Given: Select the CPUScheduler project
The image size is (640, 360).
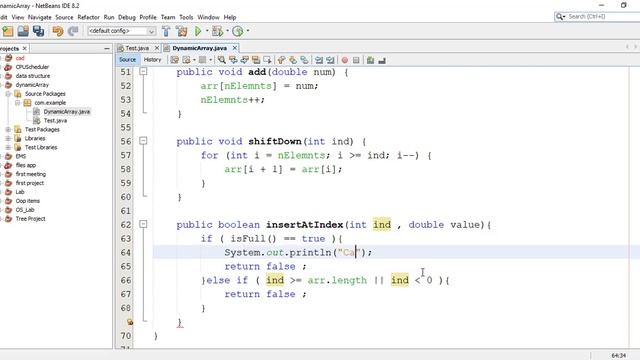Looking at the screenshot, I should click(x=32, y=67).
